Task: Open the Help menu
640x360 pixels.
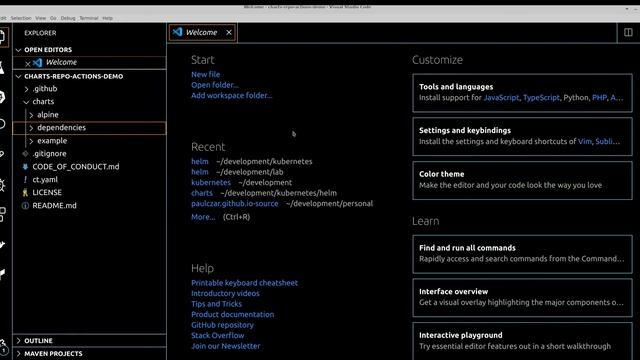Action: click(x=107, y=18)
